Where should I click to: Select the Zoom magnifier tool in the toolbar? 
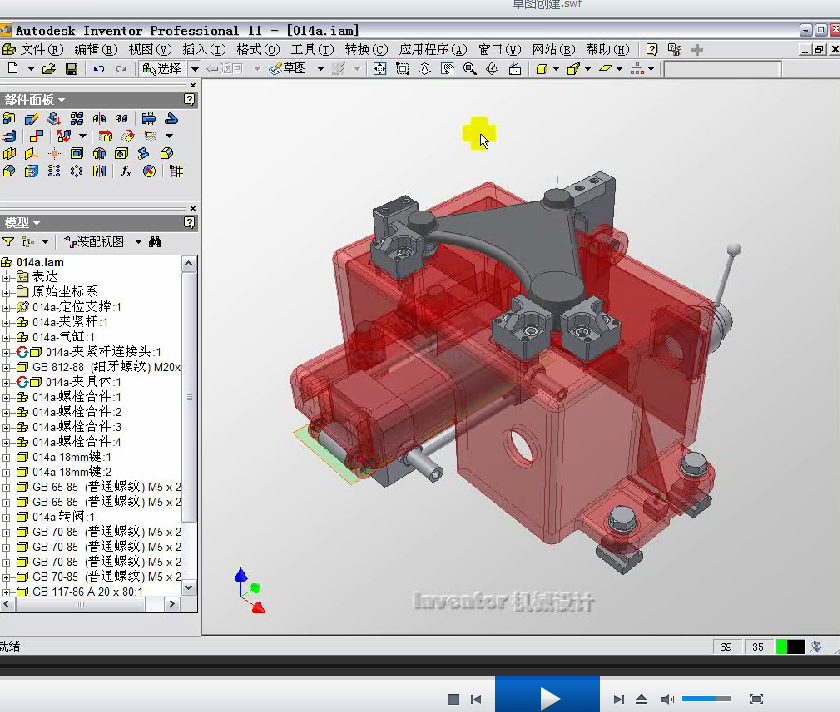[x=468, y=68]
